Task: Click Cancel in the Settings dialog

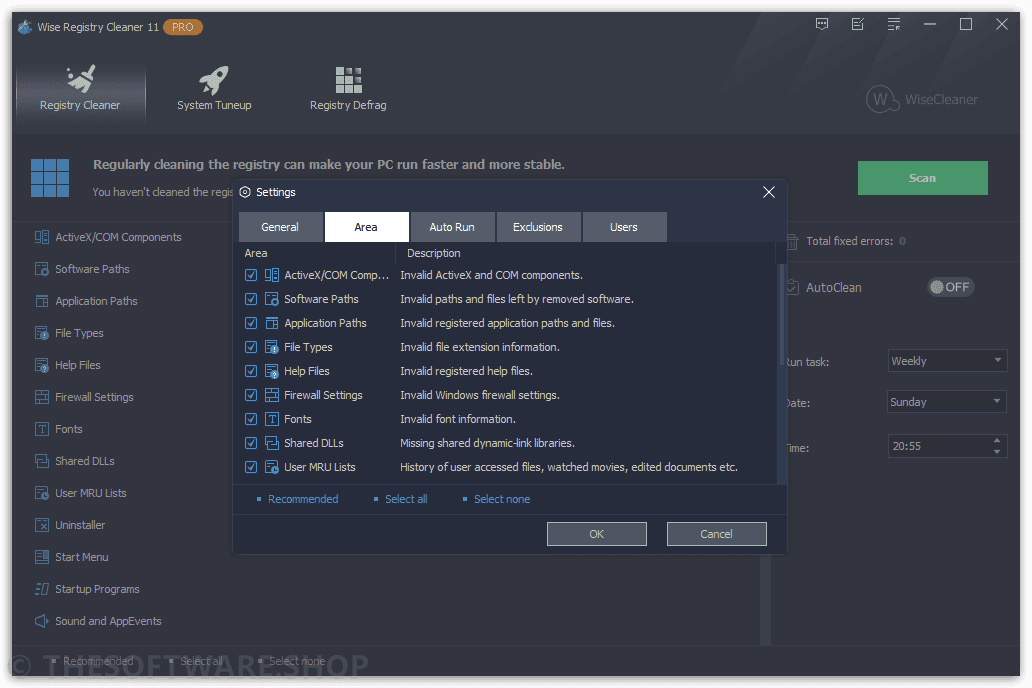Action: click(x=716, y=534)
